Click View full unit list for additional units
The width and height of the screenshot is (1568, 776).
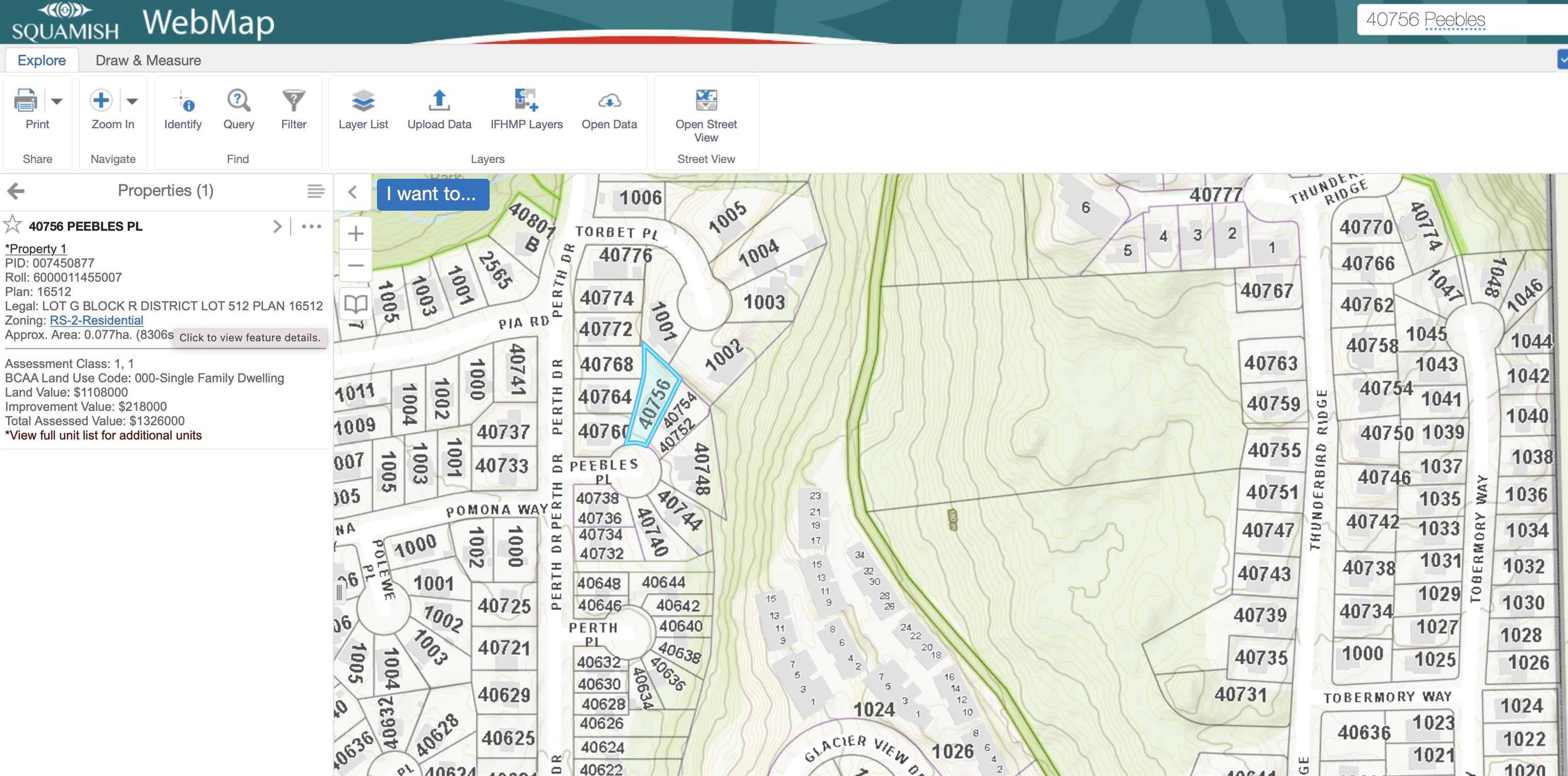point(104,435)
